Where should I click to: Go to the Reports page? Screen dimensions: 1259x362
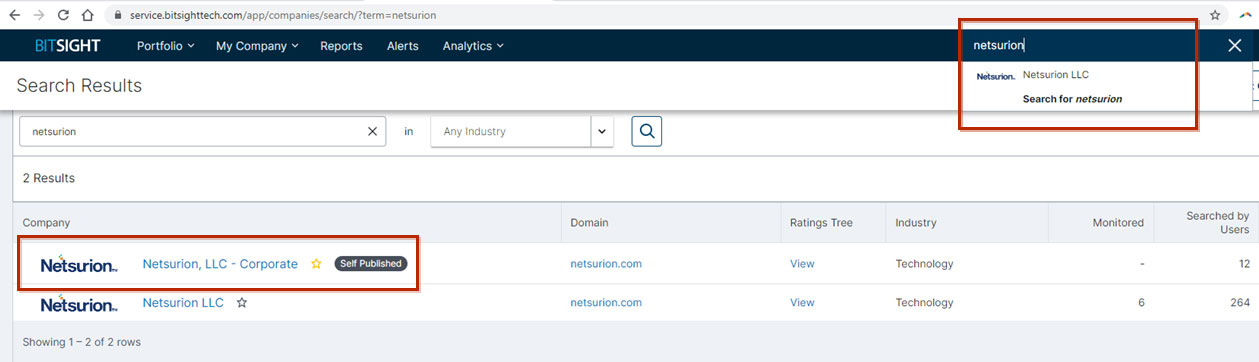coord(341,46)
